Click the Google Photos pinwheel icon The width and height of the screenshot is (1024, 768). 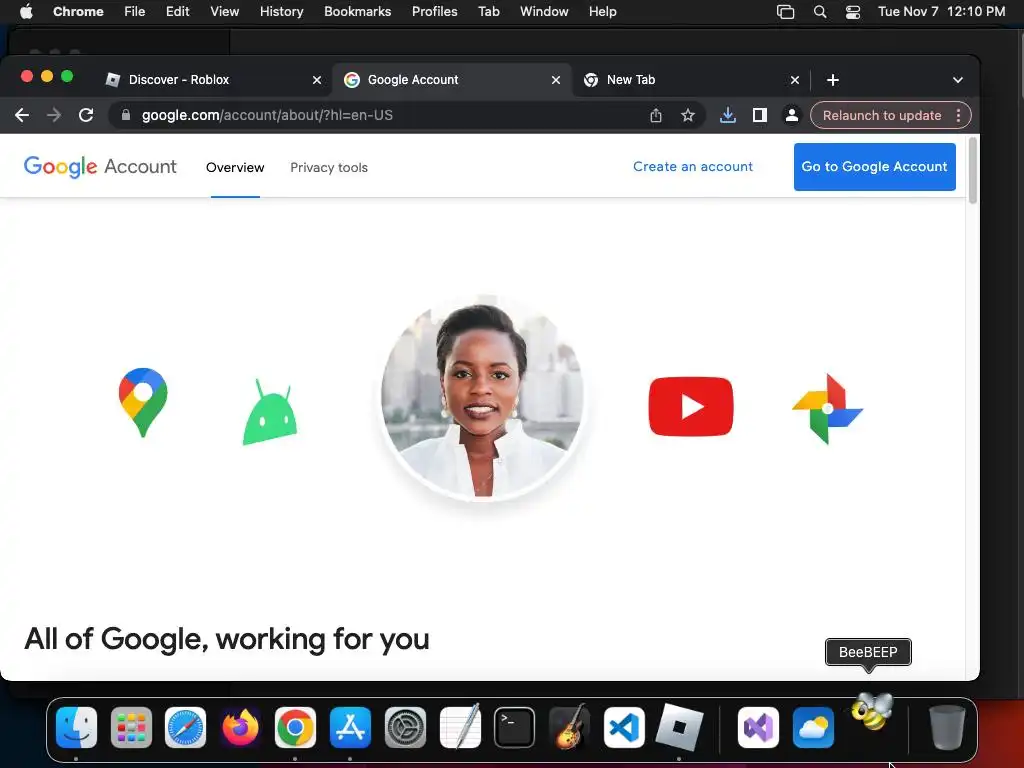click(x=827, y=409)
